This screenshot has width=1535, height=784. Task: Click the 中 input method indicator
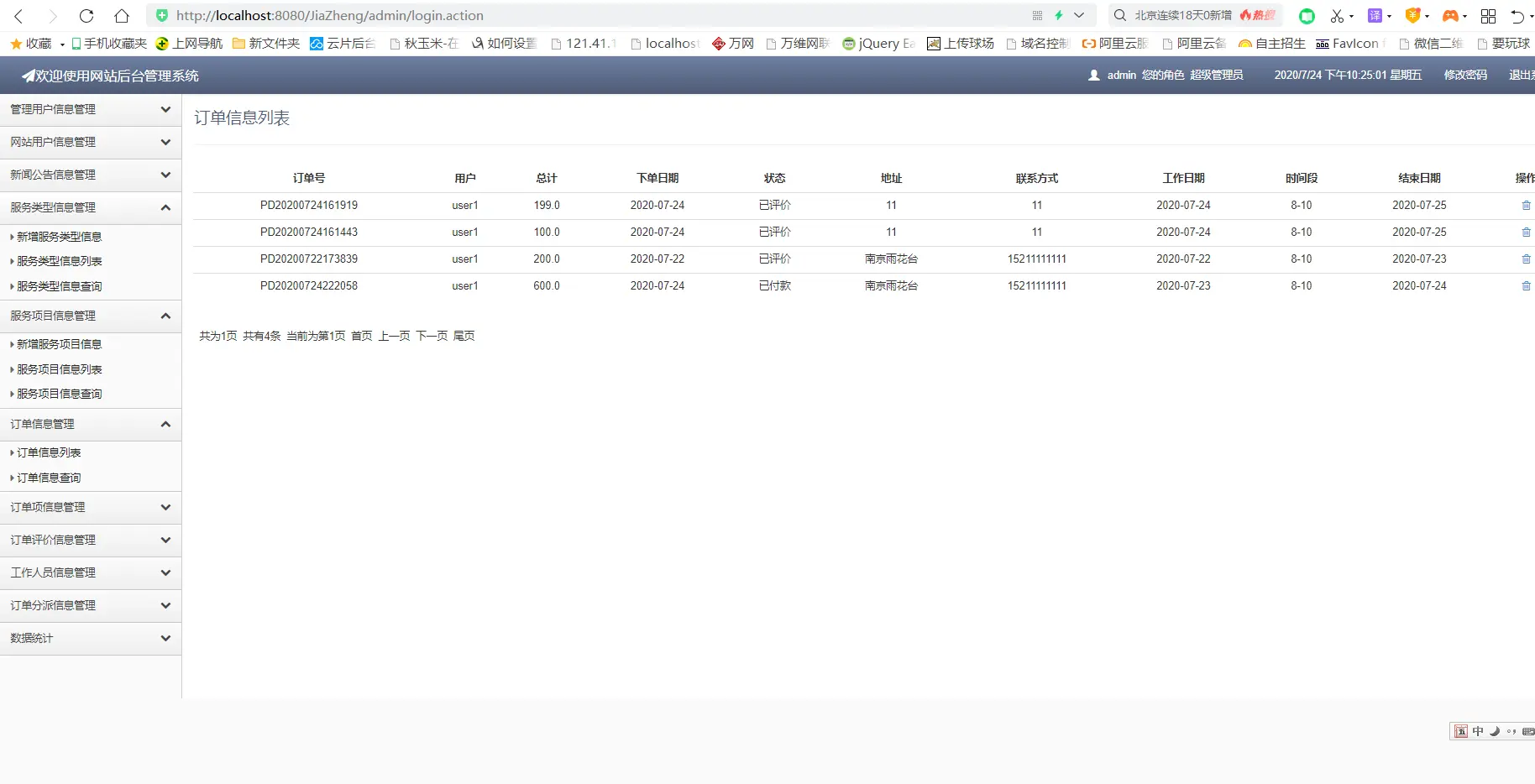pos(1478,731)
